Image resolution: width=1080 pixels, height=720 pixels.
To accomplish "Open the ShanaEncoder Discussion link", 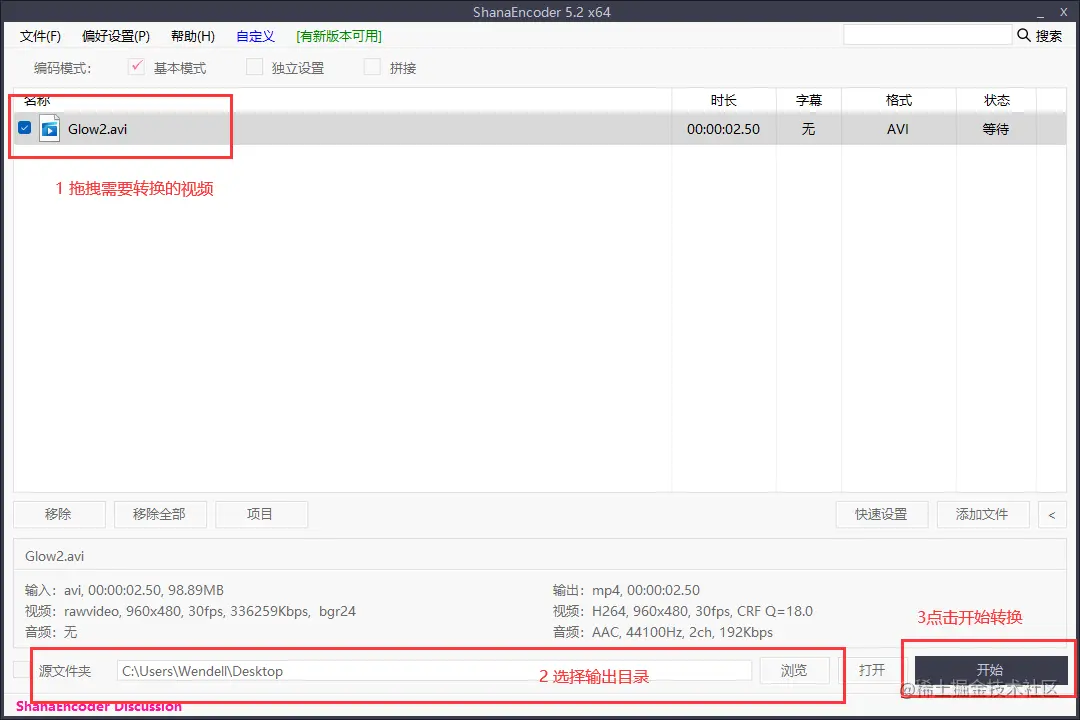I will (98, 706).
